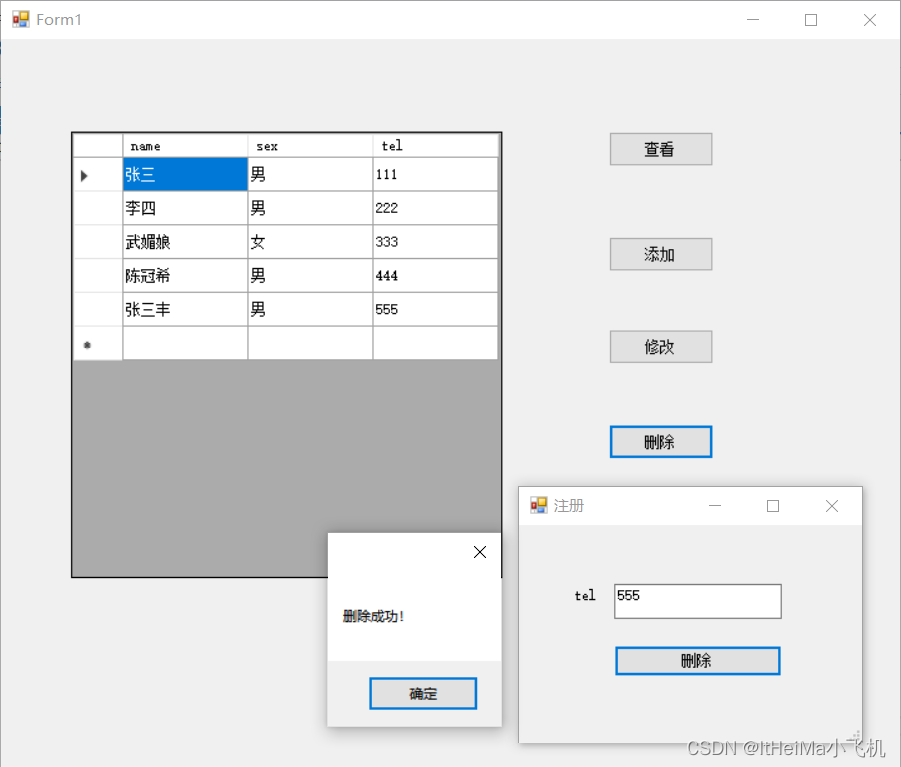Image resolution: width=901 pixels, height=767 pixels.
Task: Click the new-row asterisk header
Action: [x=98, y=344]
